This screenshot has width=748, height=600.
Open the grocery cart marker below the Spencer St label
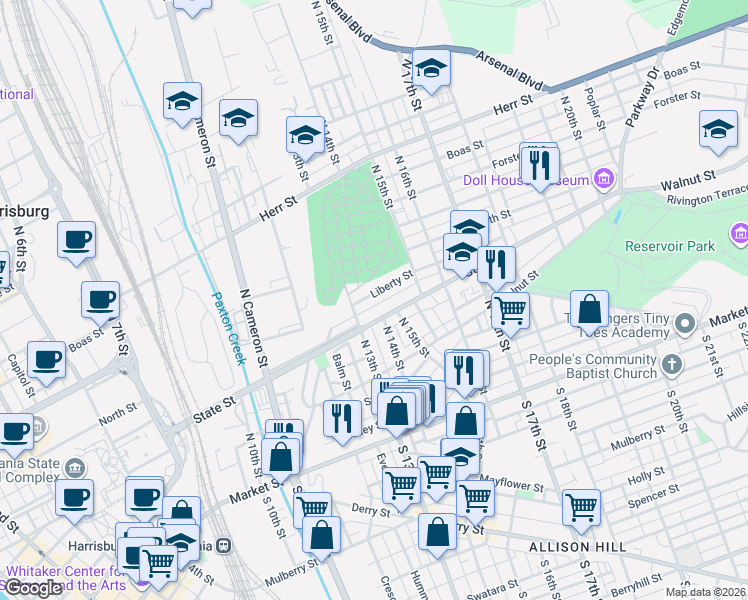(x=581, y=511)
